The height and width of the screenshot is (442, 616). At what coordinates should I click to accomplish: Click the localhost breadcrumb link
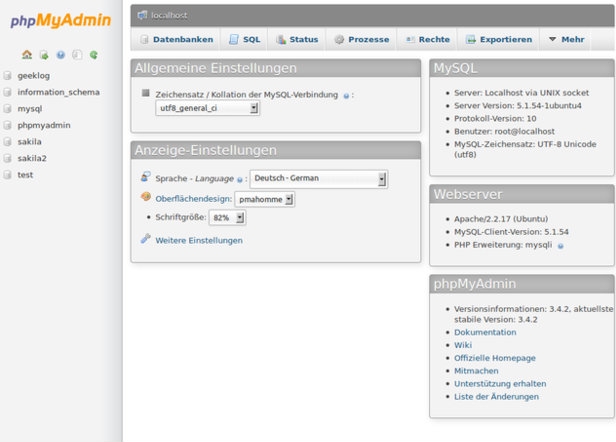click(169, 15)
